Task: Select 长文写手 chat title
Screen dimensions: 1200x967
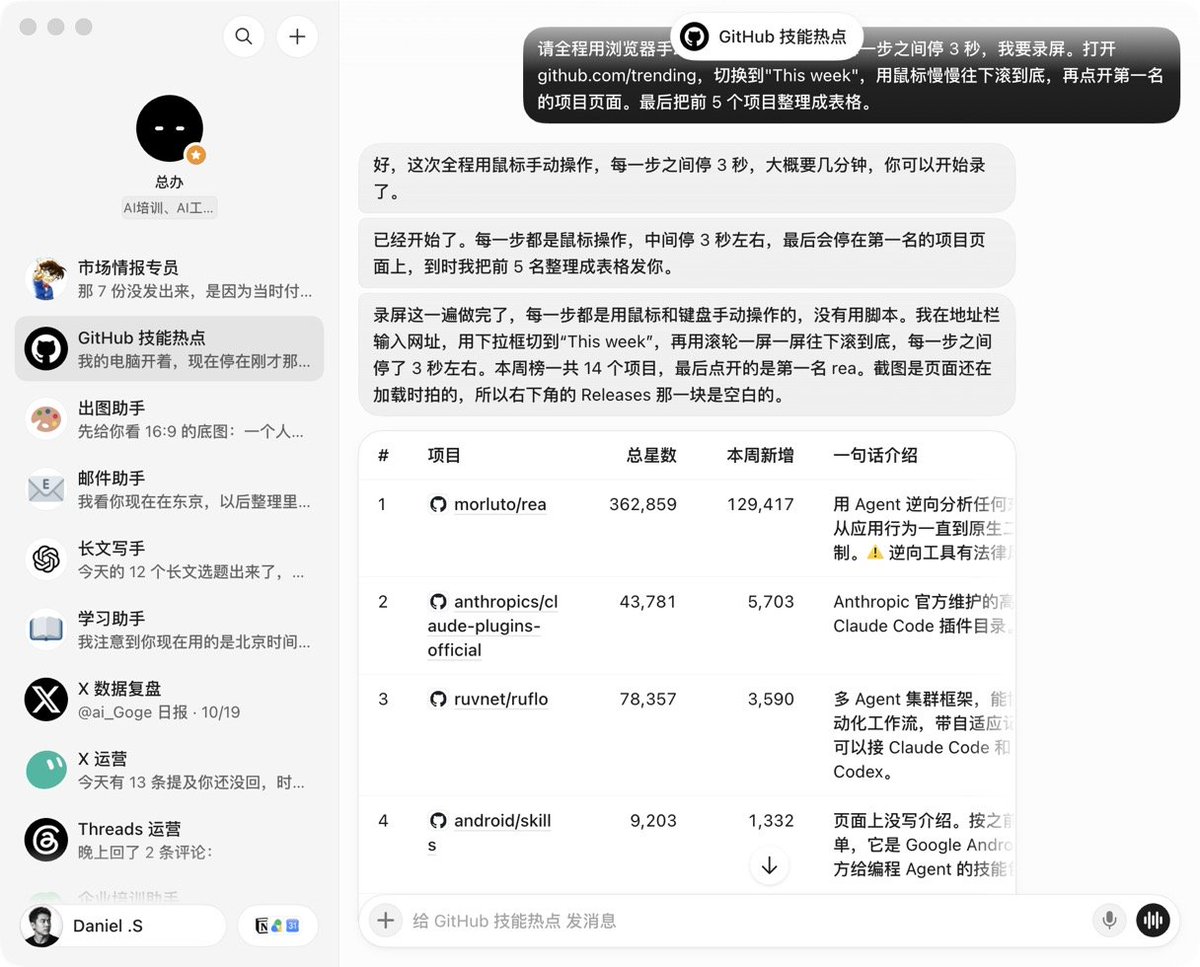Action: (112, 548)
